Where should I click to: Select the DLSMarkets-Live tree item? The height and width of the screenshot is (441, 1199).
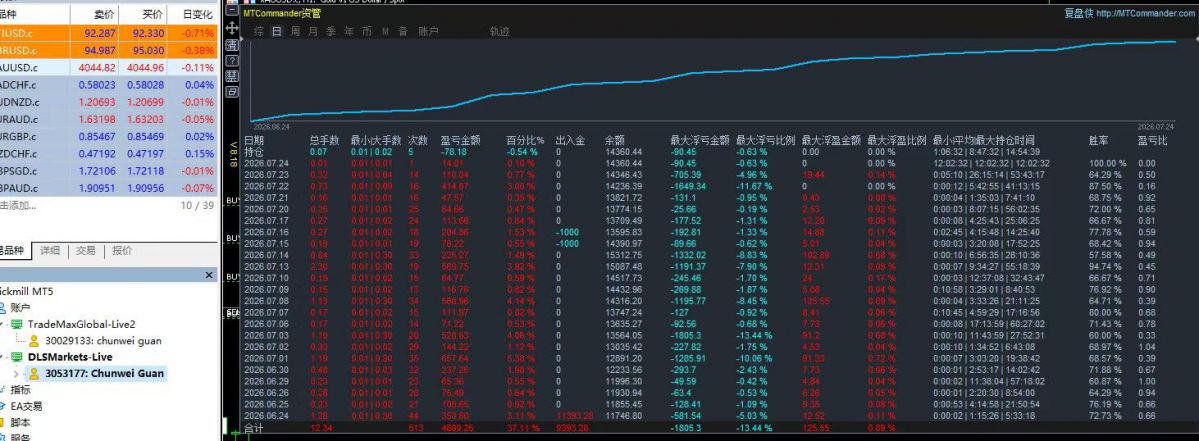coord(70,357)
